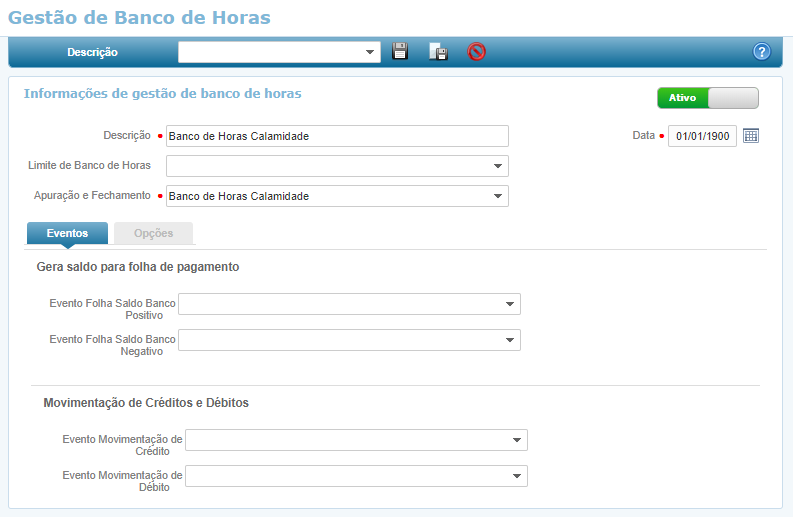Open Evento Folha Saldo Banco Negativo dropdown
Viewport: 793px width, 517px height.
[x=510, y=340]
